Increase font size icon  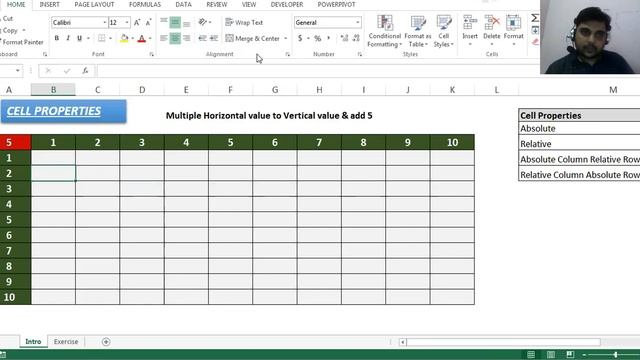pos(137,22)
